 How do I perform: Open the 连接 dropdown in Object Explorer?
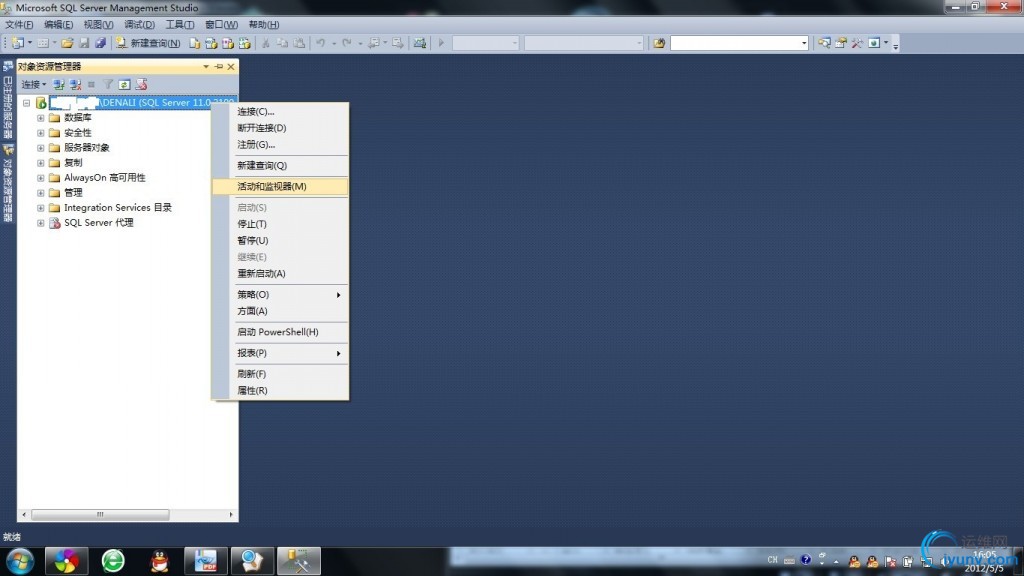tap(34, 85)
